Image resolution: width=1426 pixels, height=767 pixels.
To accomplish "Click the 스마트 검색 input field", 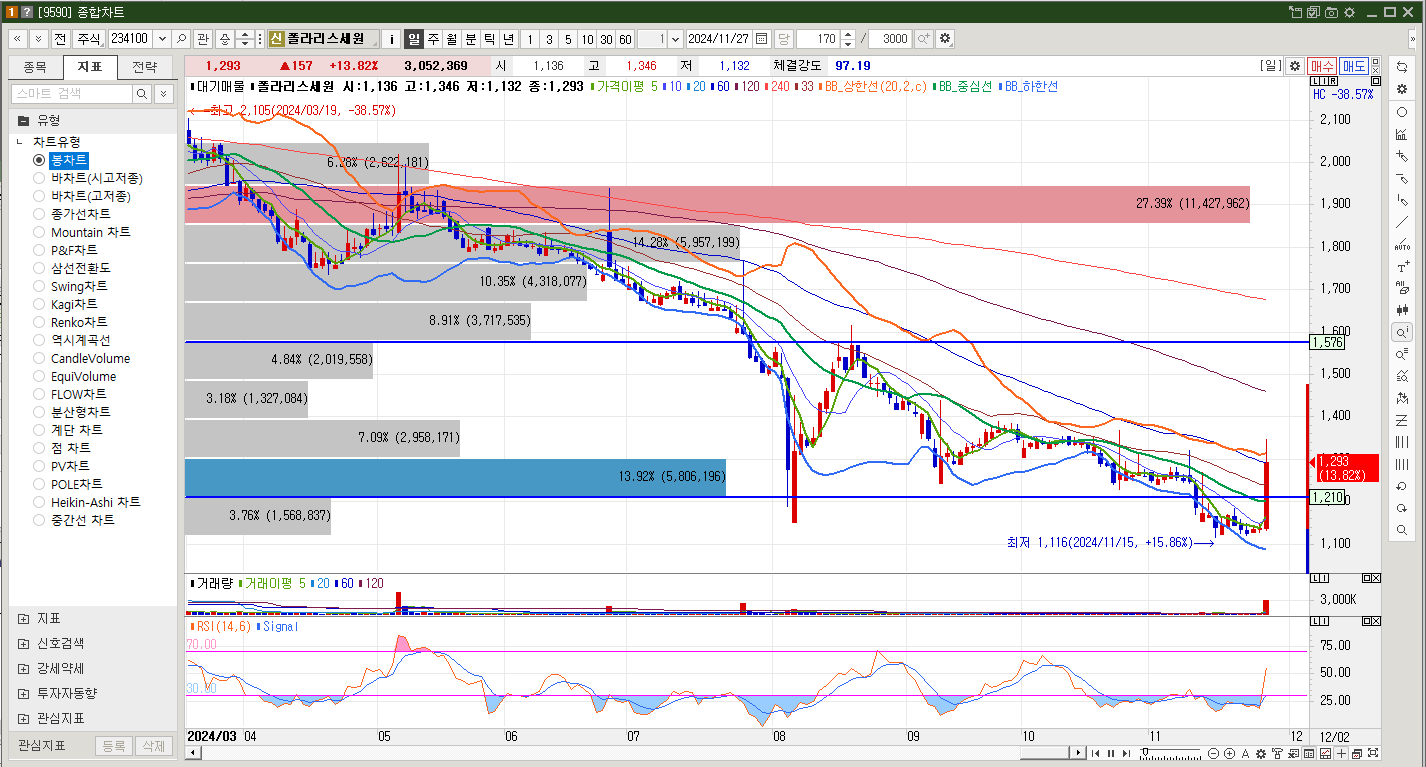I will [71, 93].
